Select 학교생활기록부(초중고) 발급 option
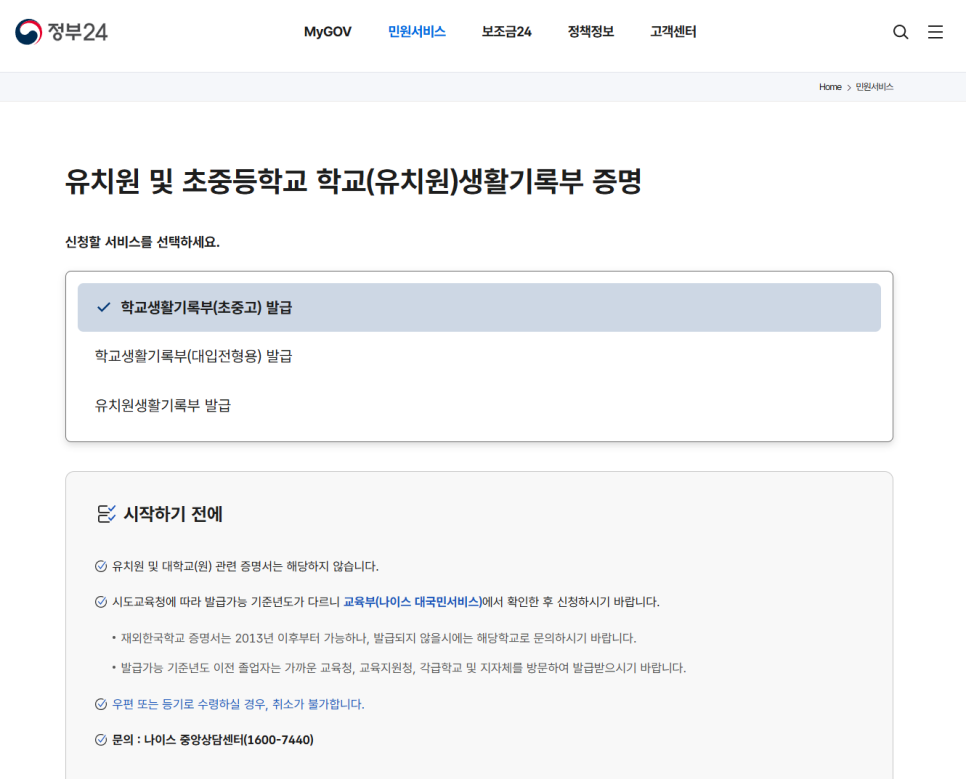The image size is (966, 779). click(479, 308)
